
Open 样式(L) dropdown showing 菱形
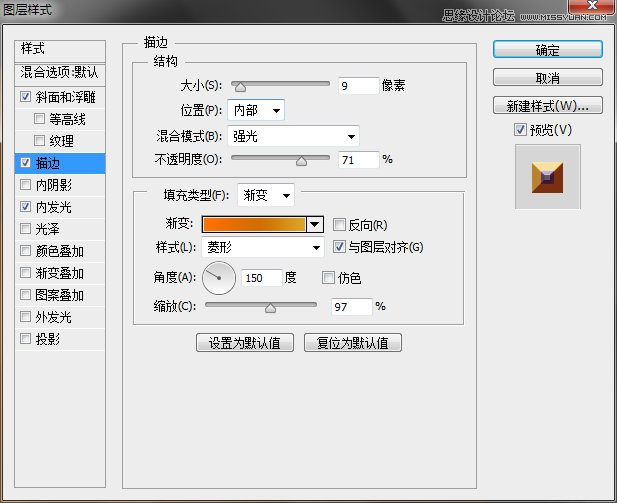coord(263,247)
